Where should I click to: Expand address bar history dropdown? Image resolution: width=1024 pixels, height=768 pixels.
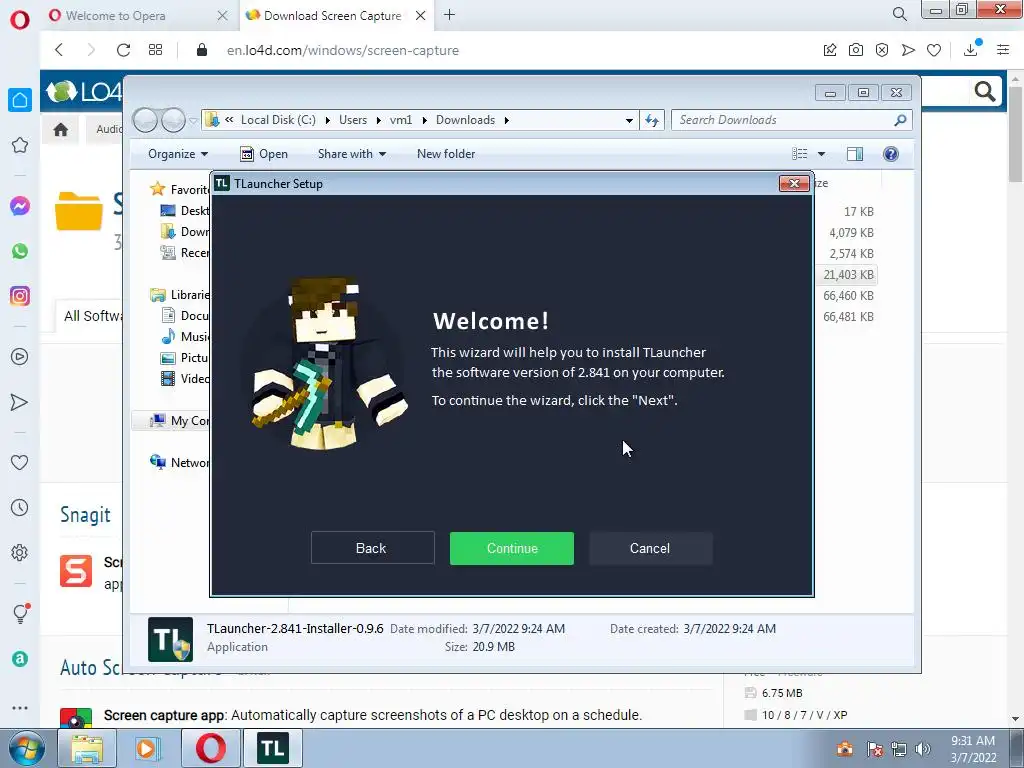629,120
